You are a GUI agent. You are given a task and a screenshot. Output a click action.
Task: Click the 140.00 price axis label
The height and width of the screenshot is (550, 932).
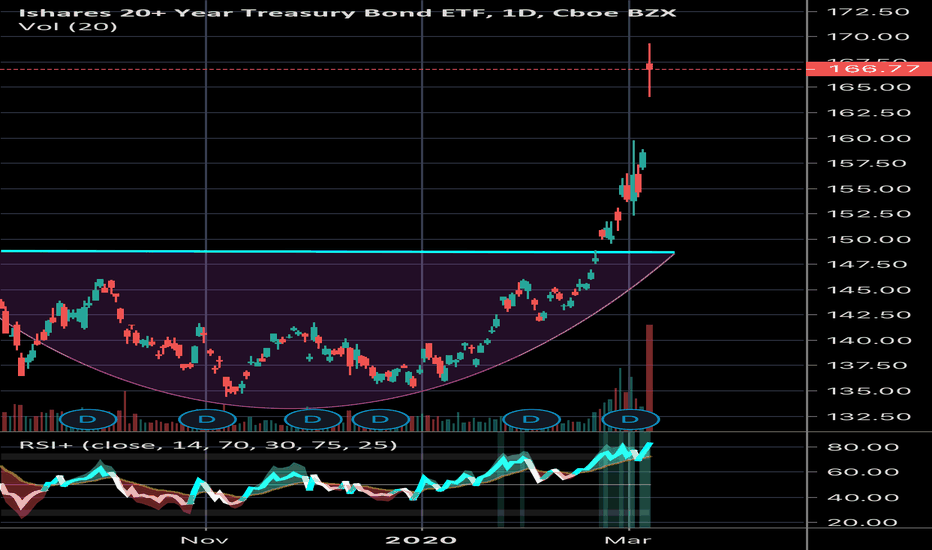click(868, 341)
